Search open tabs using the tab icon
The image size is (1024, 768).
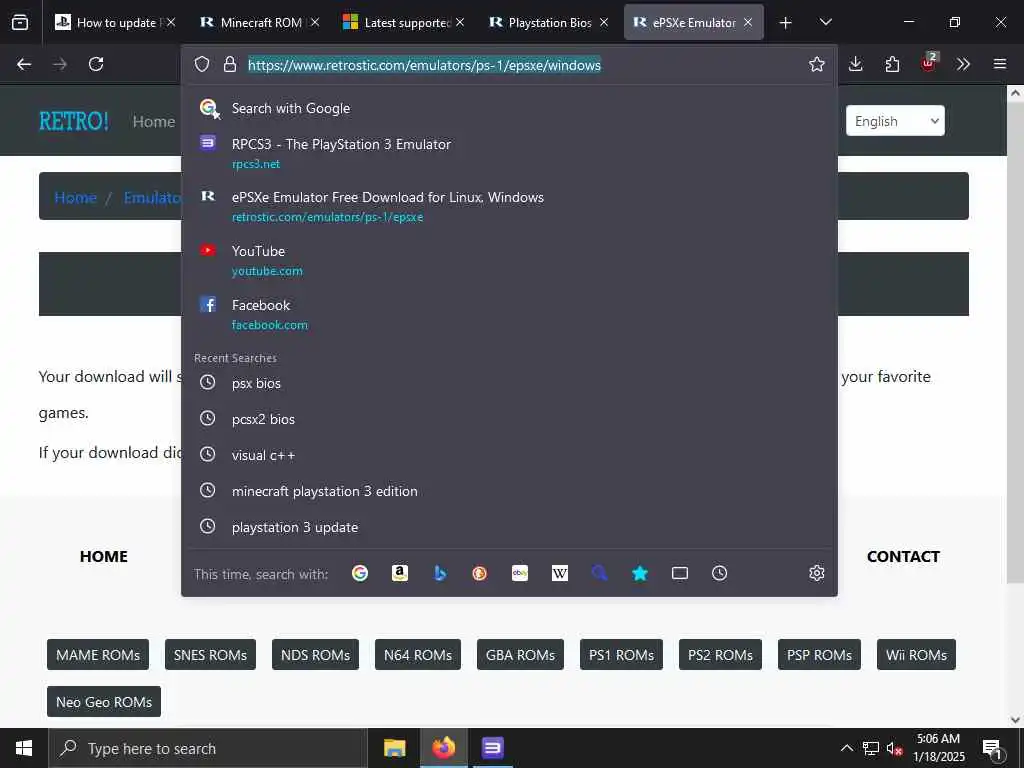pos(680,573)
